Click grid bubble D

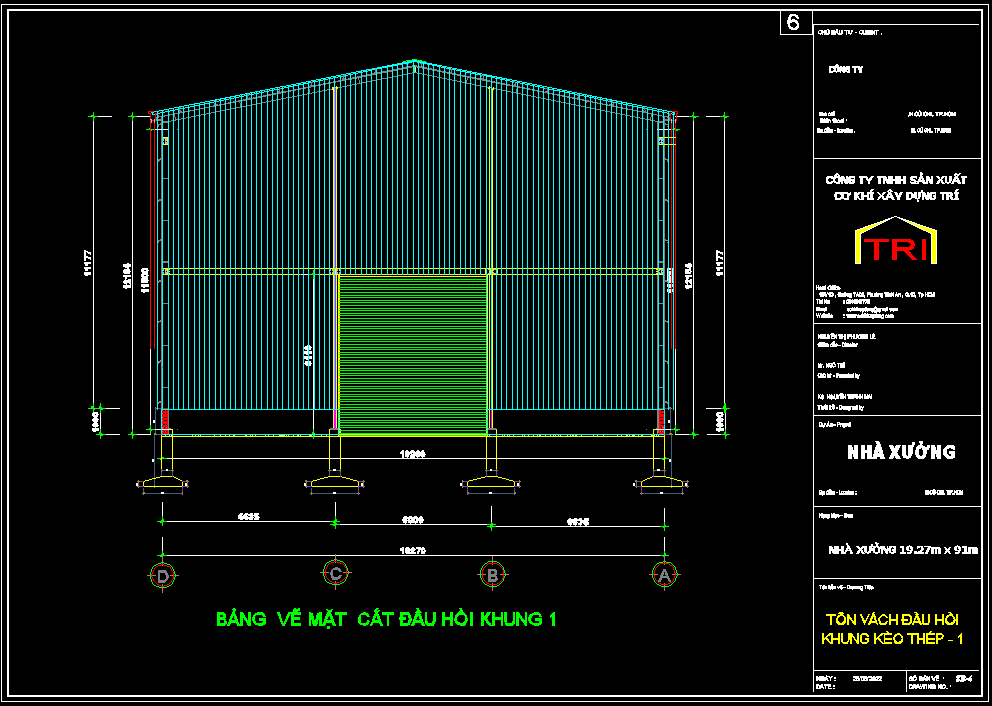click(x=163, y=576)
